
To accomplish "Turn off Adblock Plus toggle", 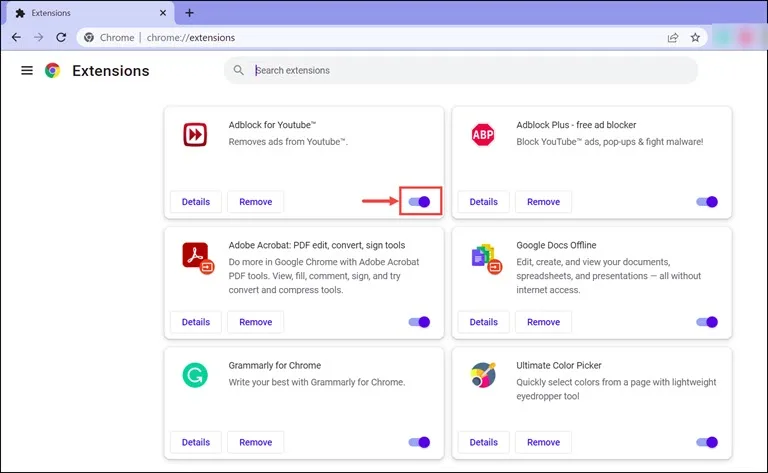I will (707, 201).
